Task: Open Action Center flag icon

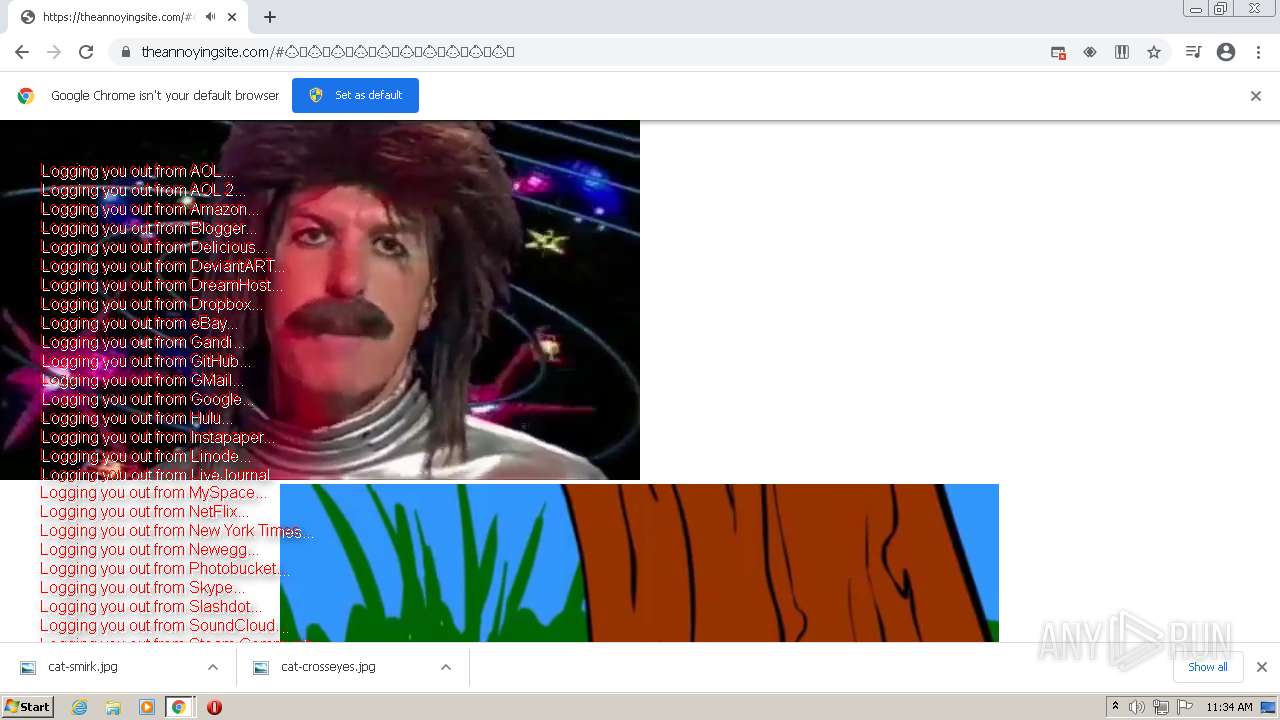Action: coord(1185,707)
